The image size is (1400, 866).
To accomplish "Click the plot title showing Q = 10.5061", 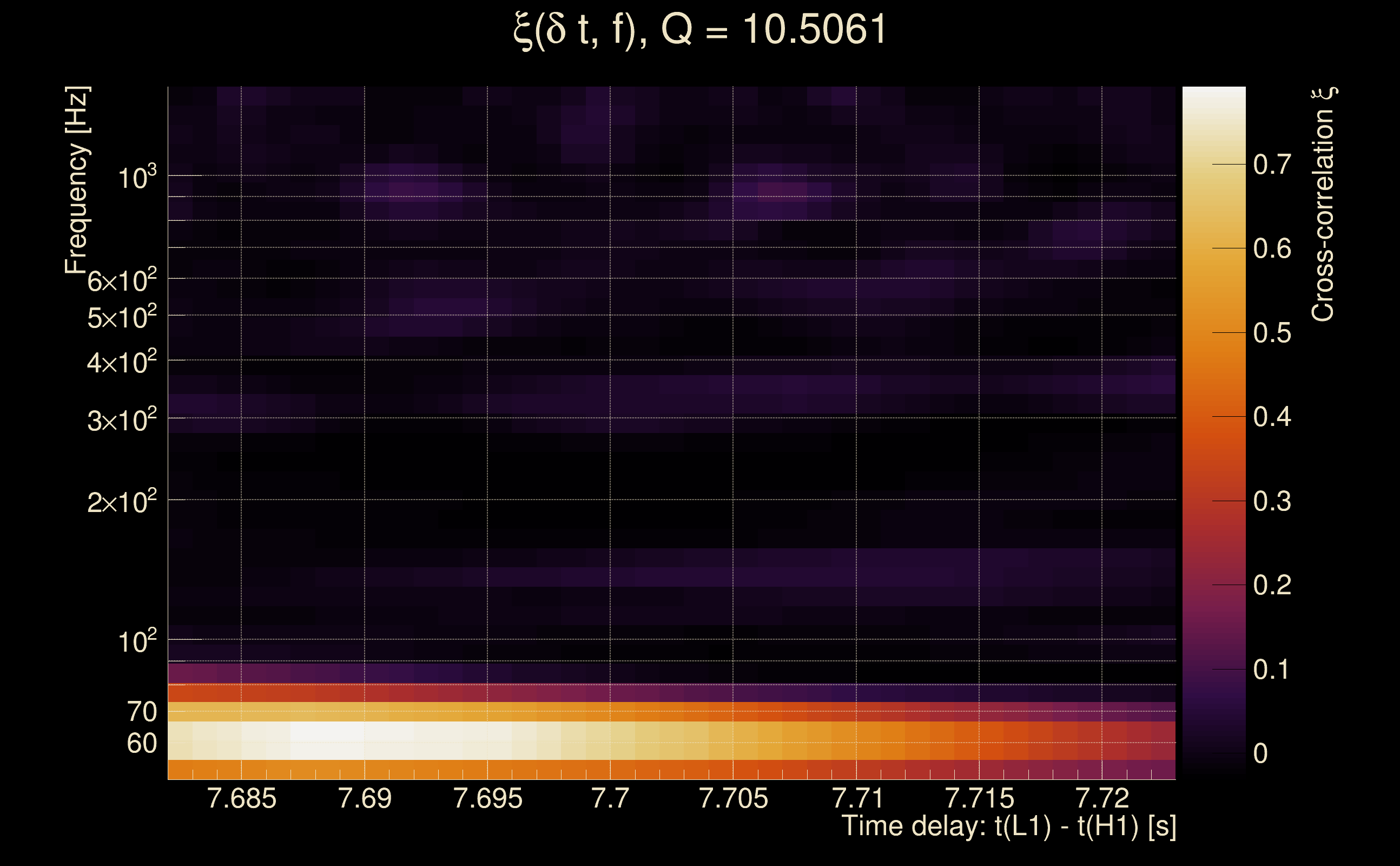I will (x=699, y=30).
